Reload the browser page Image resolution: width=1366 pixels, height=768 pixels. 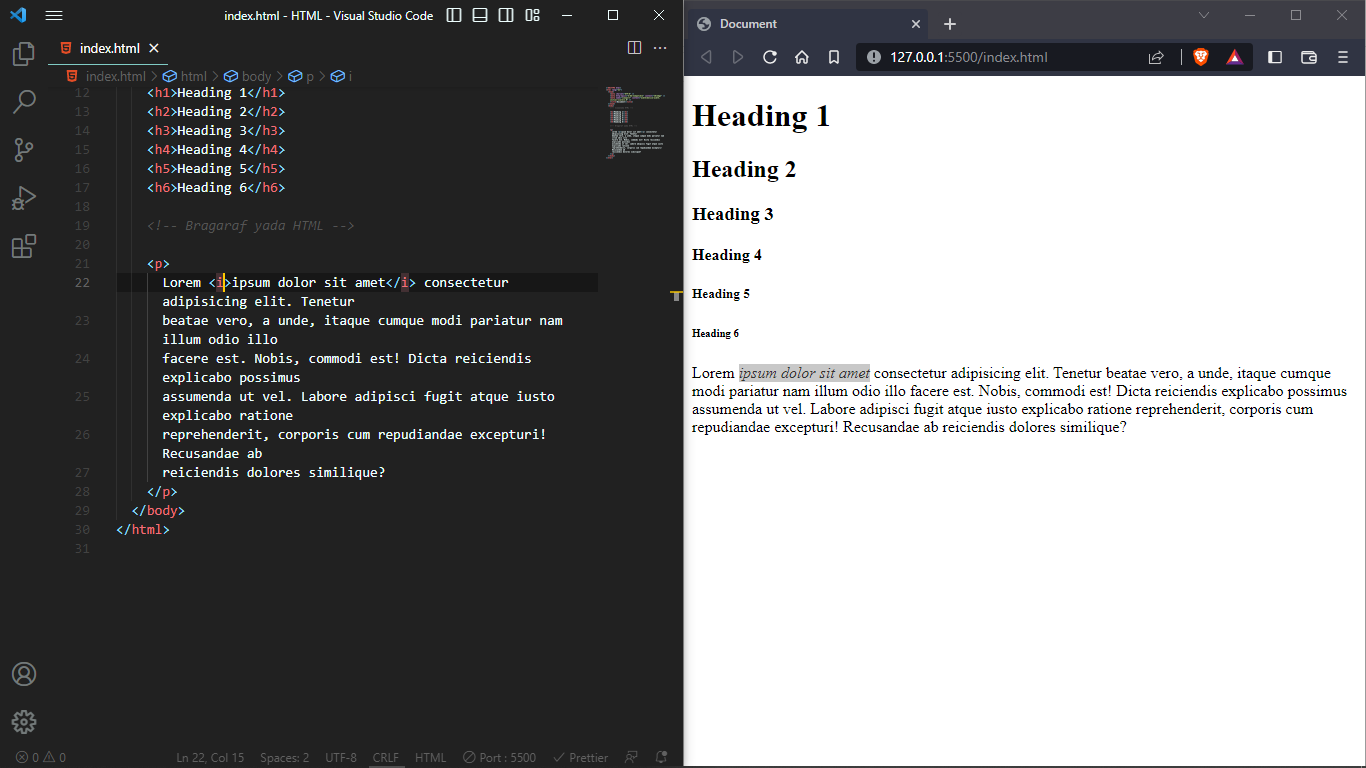[x=770, y=57]
